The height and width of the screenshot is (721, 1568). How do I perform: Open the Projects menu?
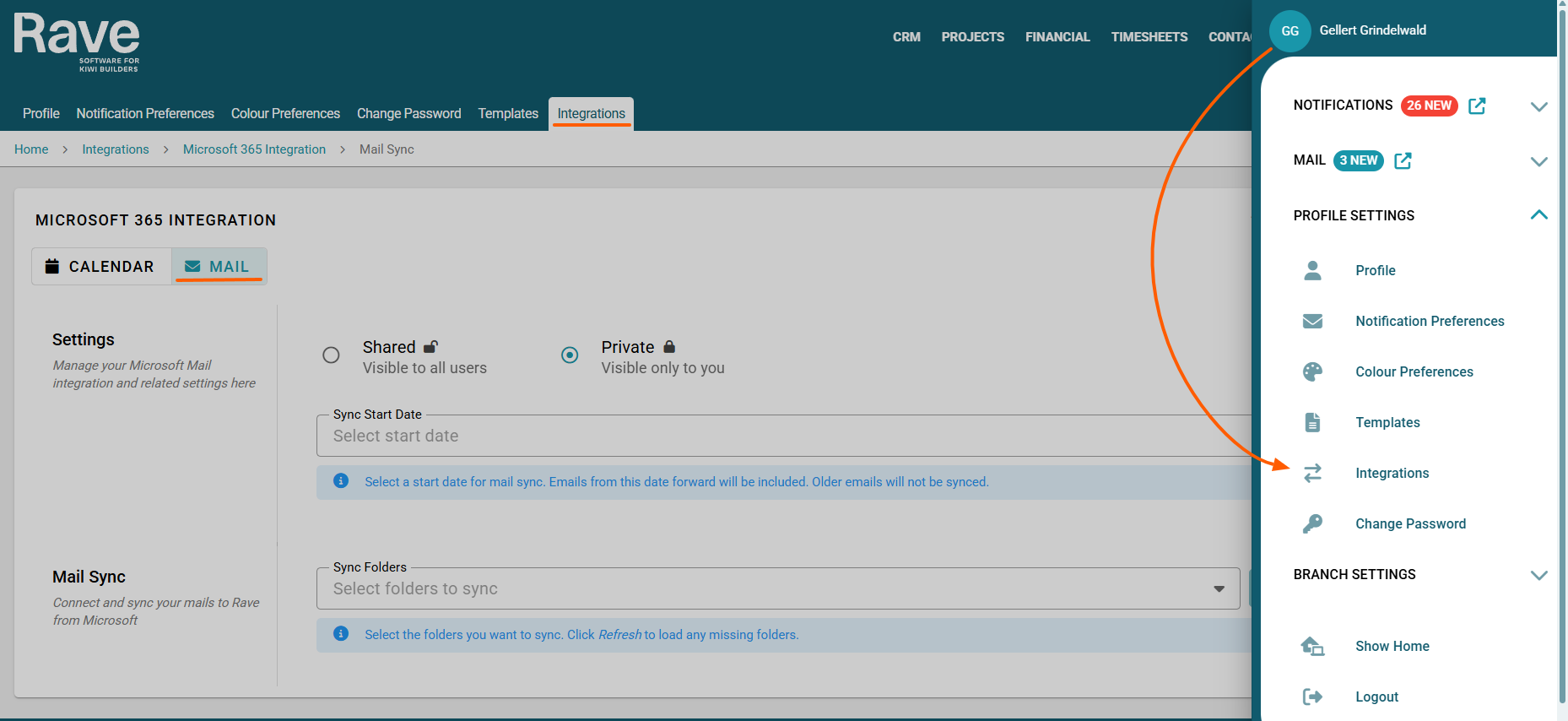[973, 37]
